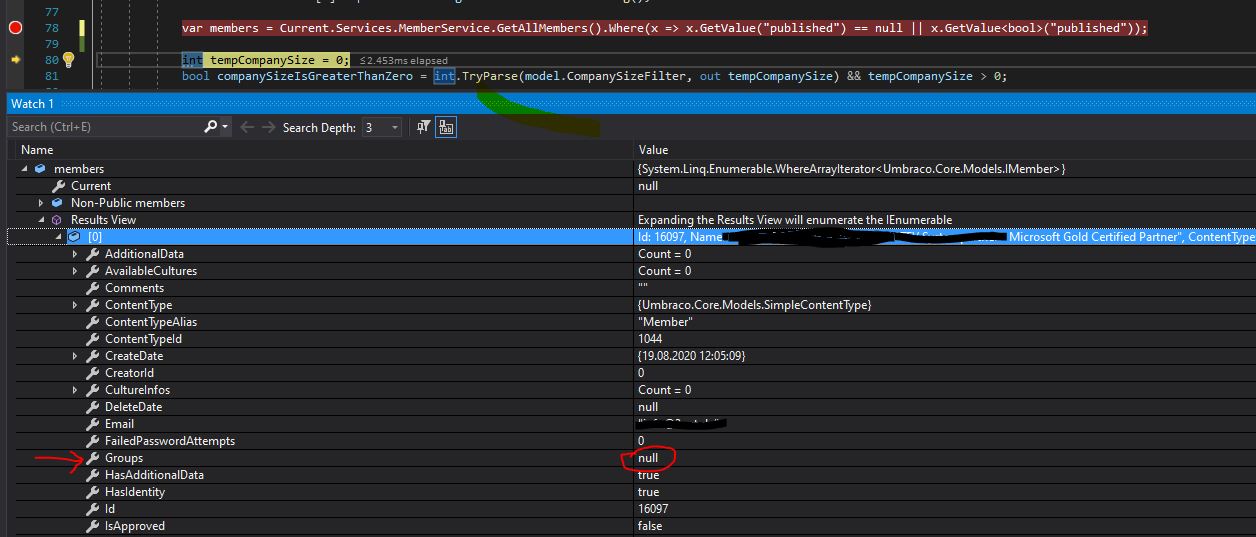Click the wrench icon beside Groups

point(92,458)
